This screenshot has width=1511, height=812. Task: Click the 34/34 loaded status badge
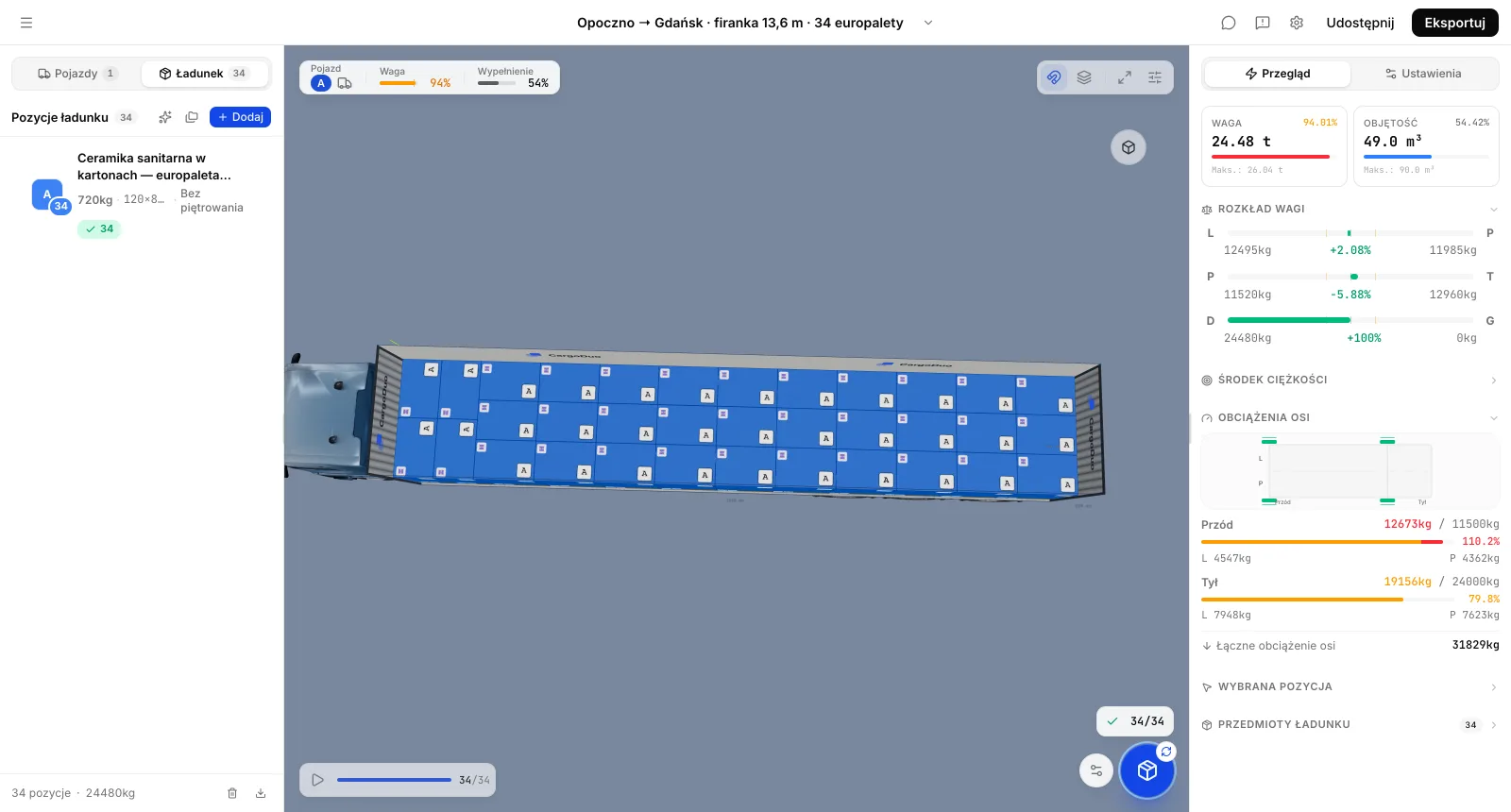(x=1135, y=721)
